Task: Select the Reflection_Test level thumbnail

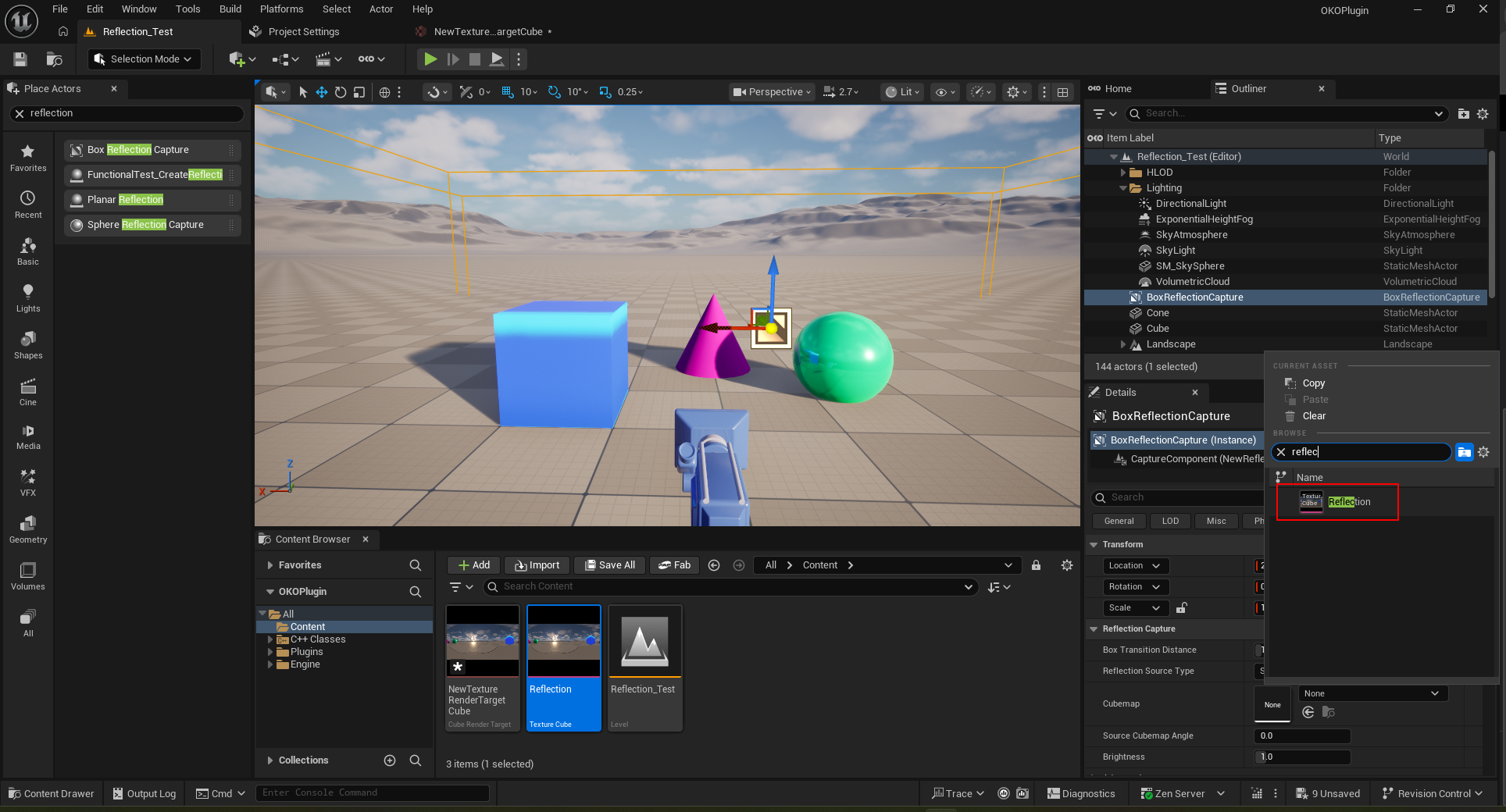Action: coord(645,641)
